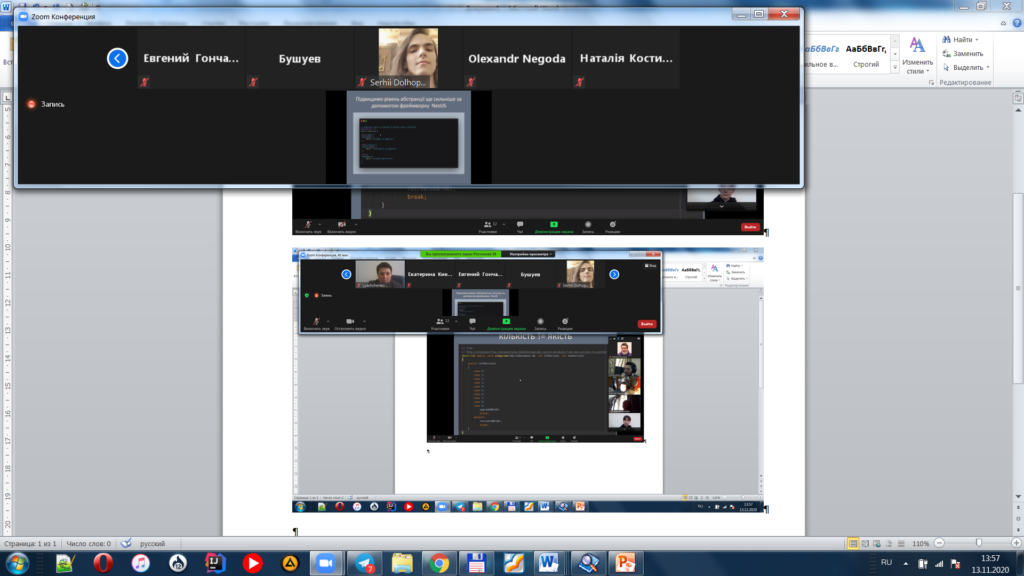Switch to Microsoft Word on the taskbar

pyautogui.click(x=549, y=563)
